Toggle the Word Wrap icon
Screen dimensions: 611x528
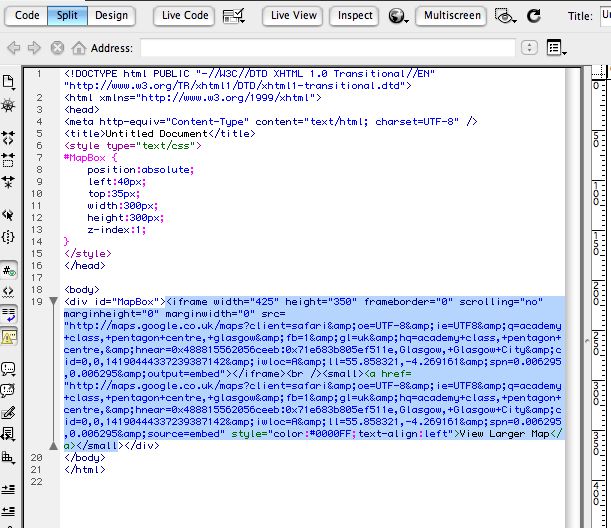point(9,313)
